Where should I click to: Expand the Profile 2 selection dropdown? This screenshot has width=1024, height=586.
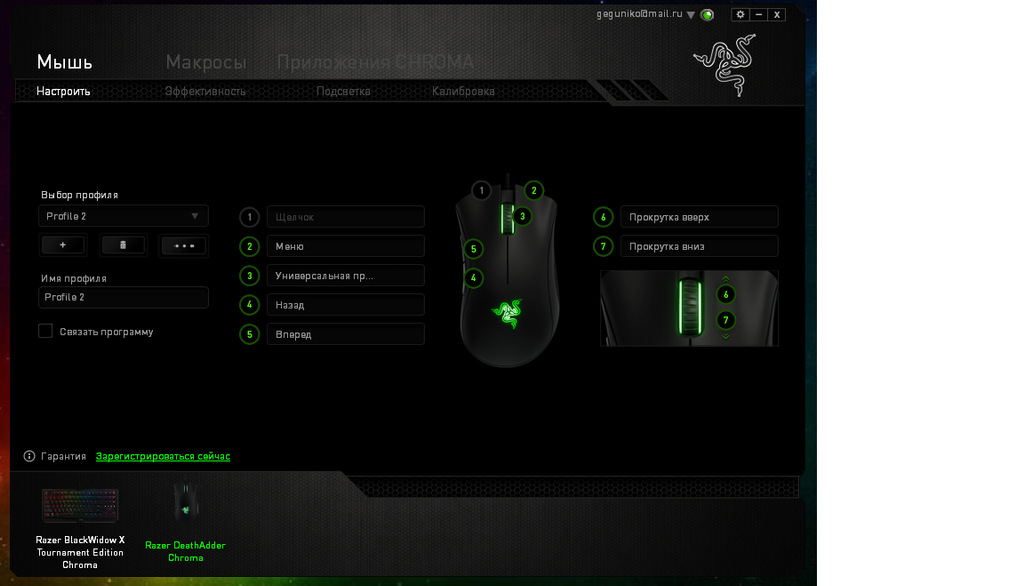(123, 216)
